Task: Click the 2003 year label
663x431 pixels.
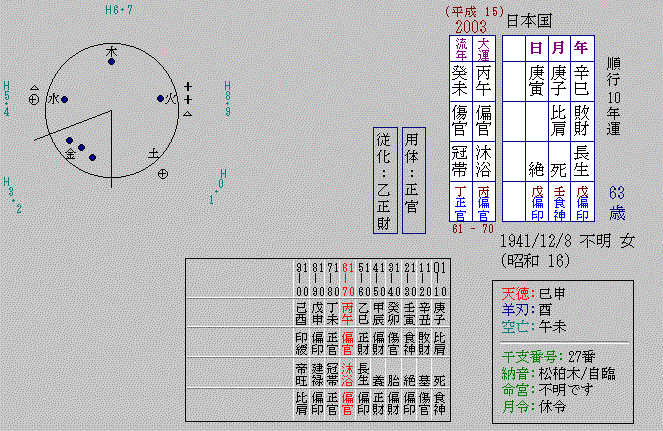Action: tap(470, 26)
